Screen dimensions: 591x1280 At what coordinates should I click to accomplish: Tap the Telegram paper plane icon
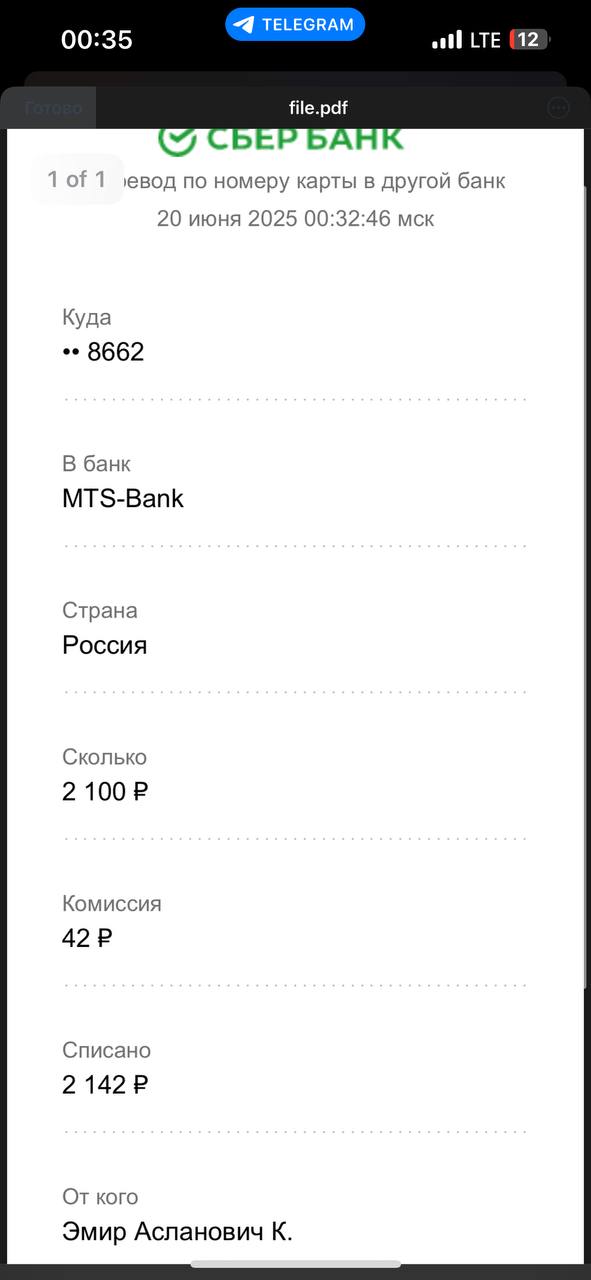pos(244,25)
